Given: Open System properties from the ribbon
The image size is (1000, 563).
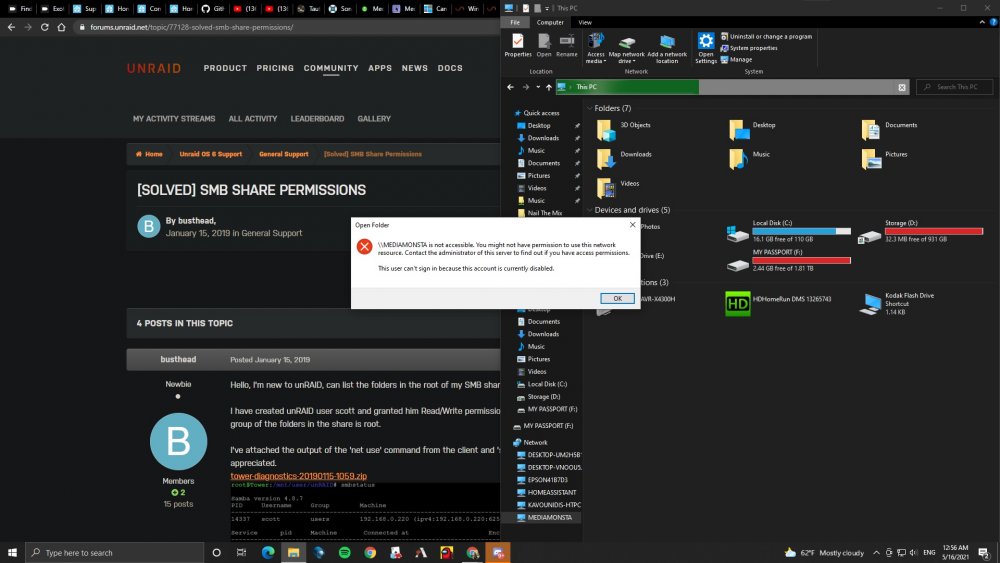Looking at the screenshot, I should pyautogui.click(x=749, y=48).
